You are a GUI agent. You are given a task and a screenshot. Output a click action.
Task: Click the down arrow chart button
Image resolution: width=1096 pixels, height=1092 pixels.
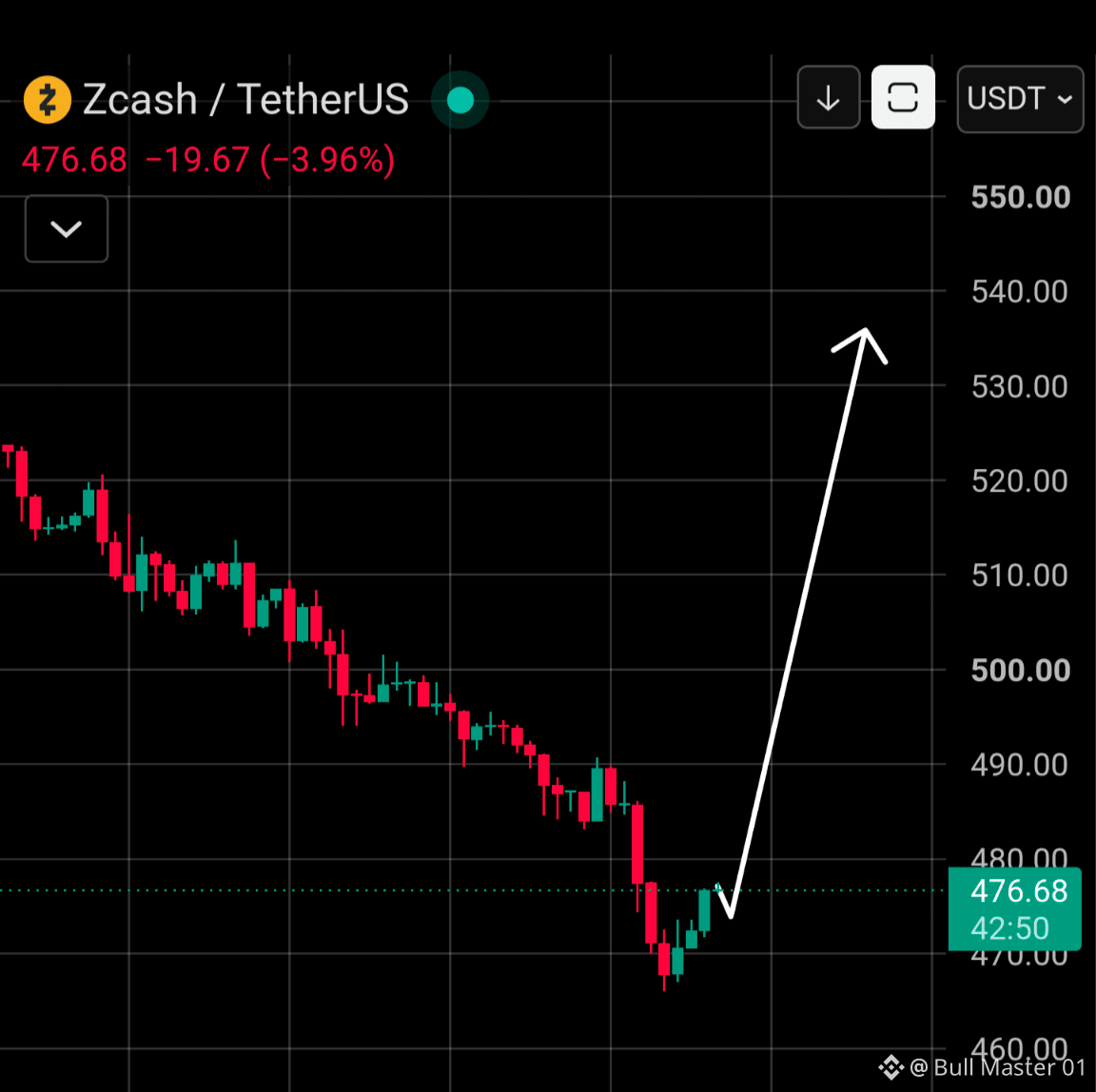[x=829, y=98]
